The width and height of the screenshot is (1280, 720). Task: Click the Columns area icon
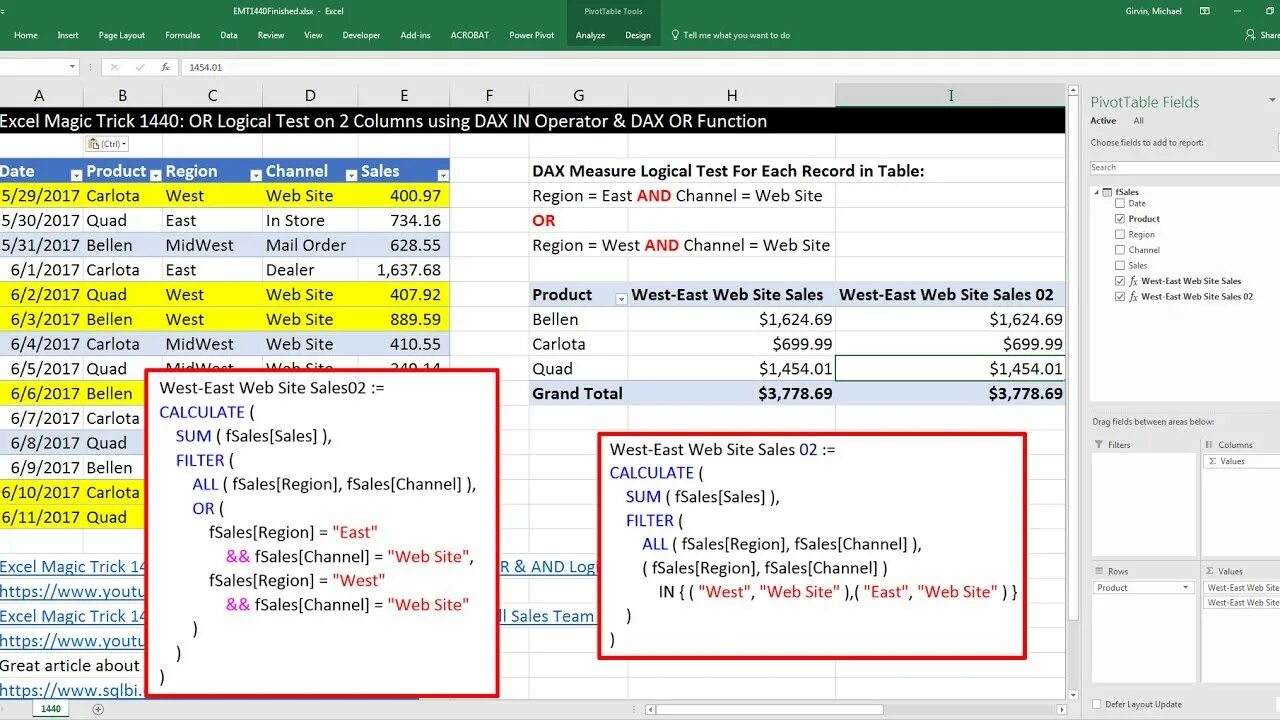click(1210, 445)
